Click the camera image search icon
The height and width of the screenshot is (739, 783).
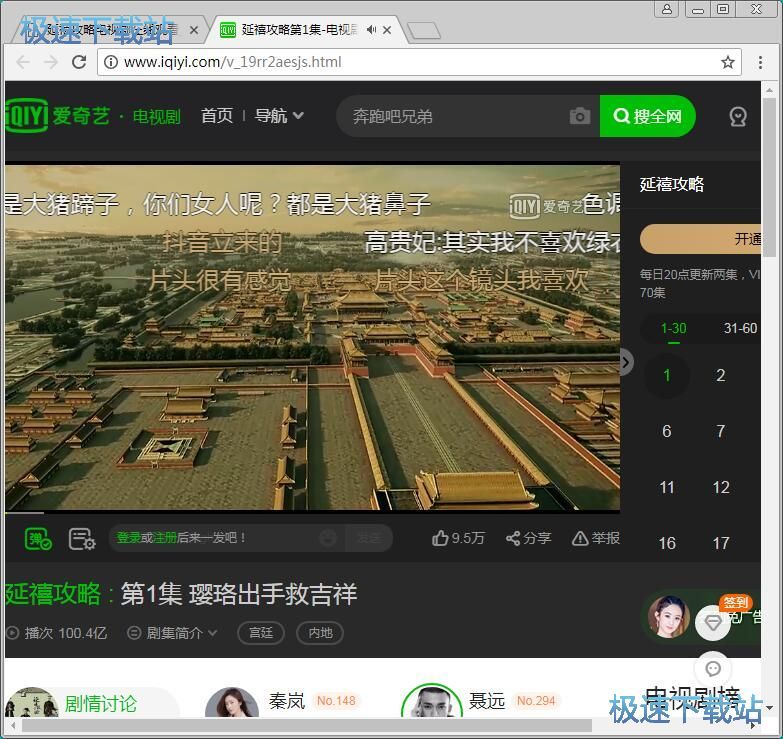tap(580, 116)
